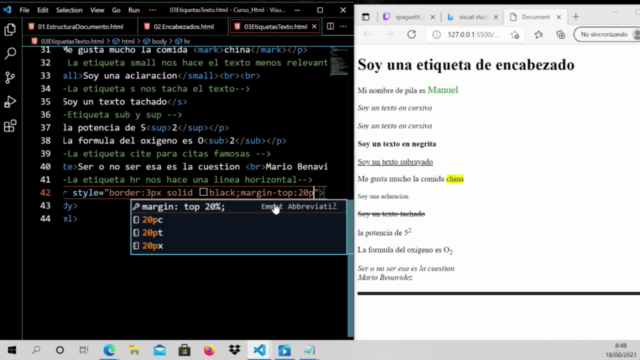Open Cortana from the taskbar
Image resolution: width=640 pixels, height=360 pixels.
60,350
